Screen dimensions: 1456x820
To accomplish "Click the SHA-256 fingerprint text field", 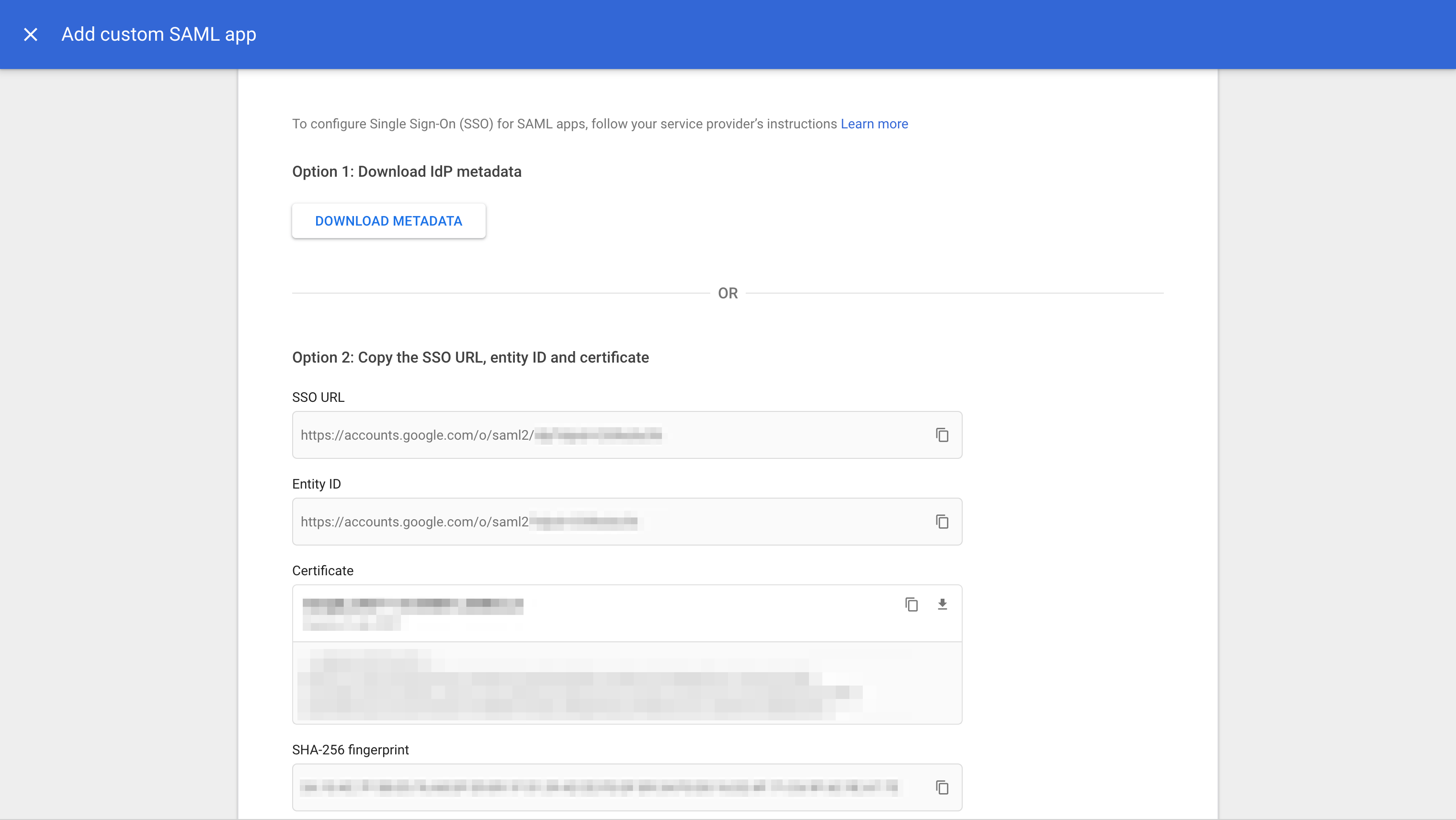I will (x=599, y=786).
